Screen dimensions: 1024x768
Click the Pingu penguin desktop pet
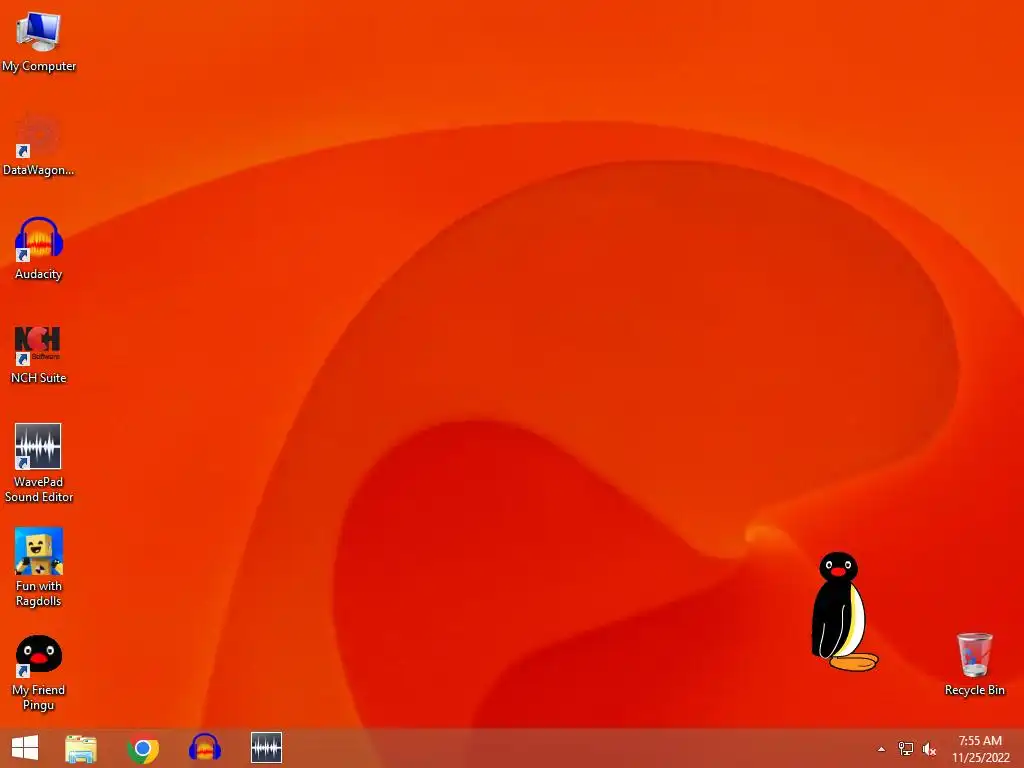point(843,612)
